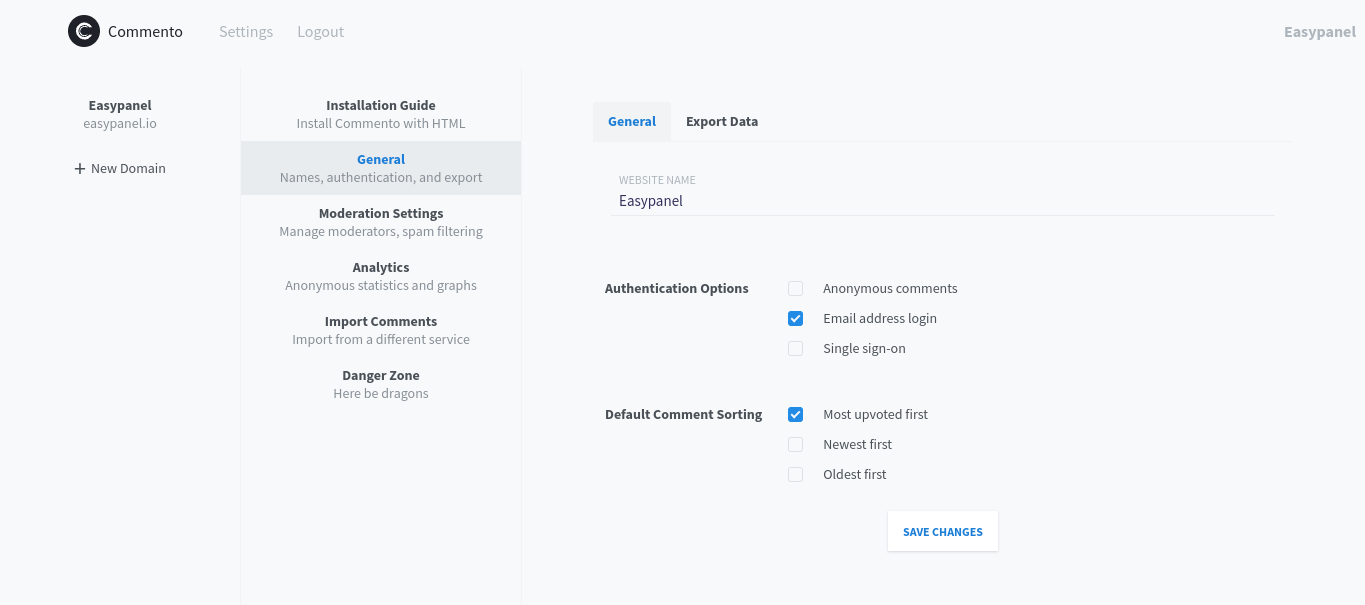Open Settings in top navigation

(x=246, y=32)
